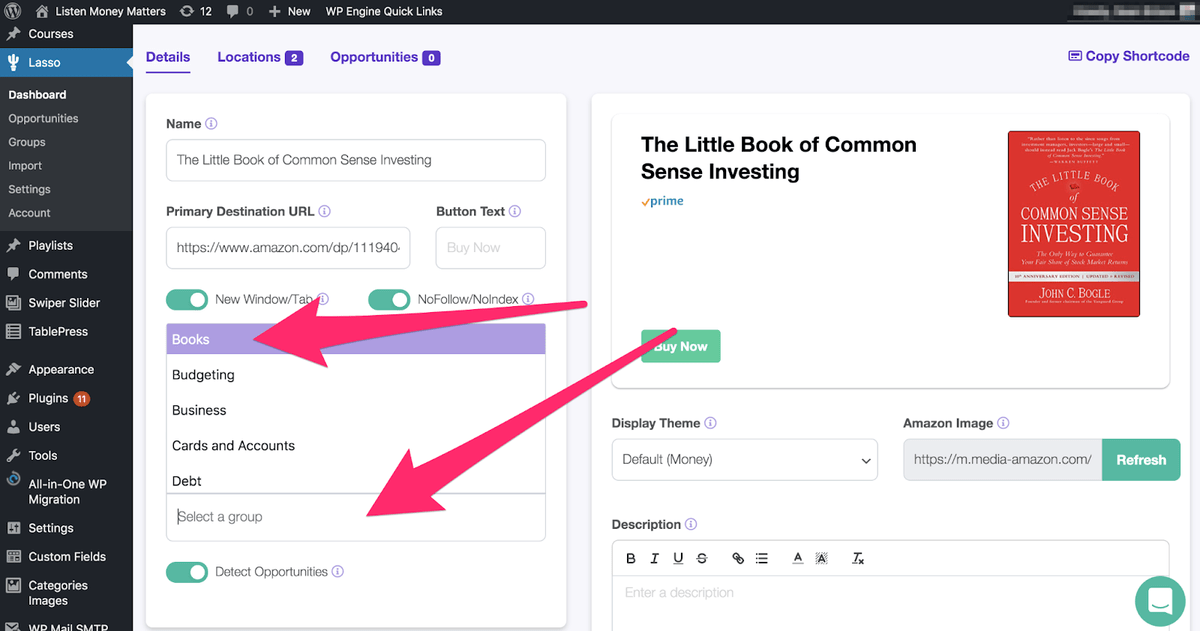The height and width of the screenshot is (631, 1200).
Task: Click info icon beside NoFollow/NoIndex
Action: click(x=528, y=299)
